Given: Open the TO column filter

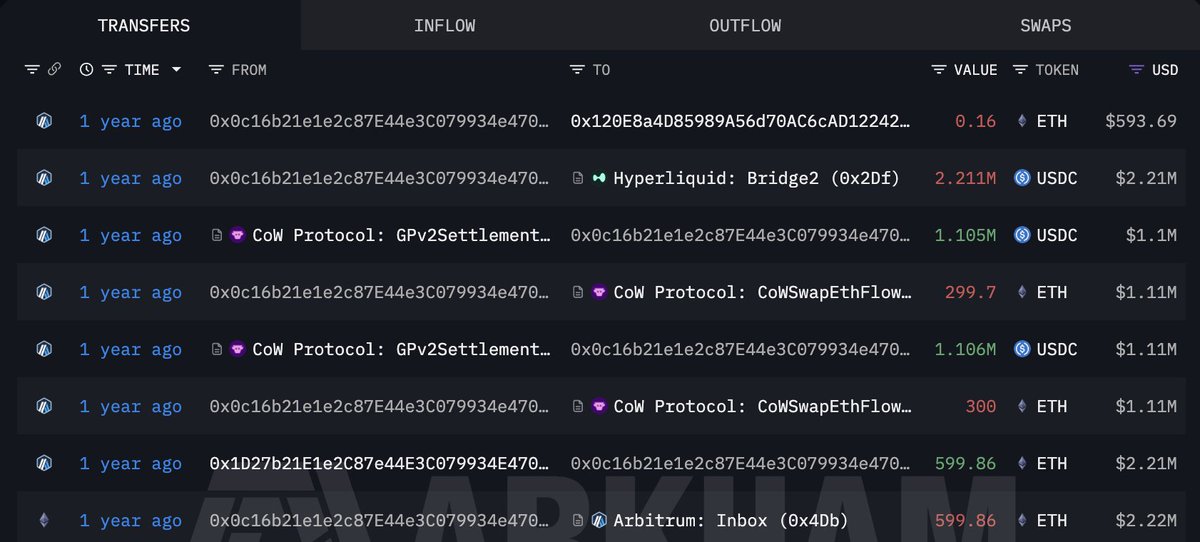Looking at the screenshot, I should point(577,70).
